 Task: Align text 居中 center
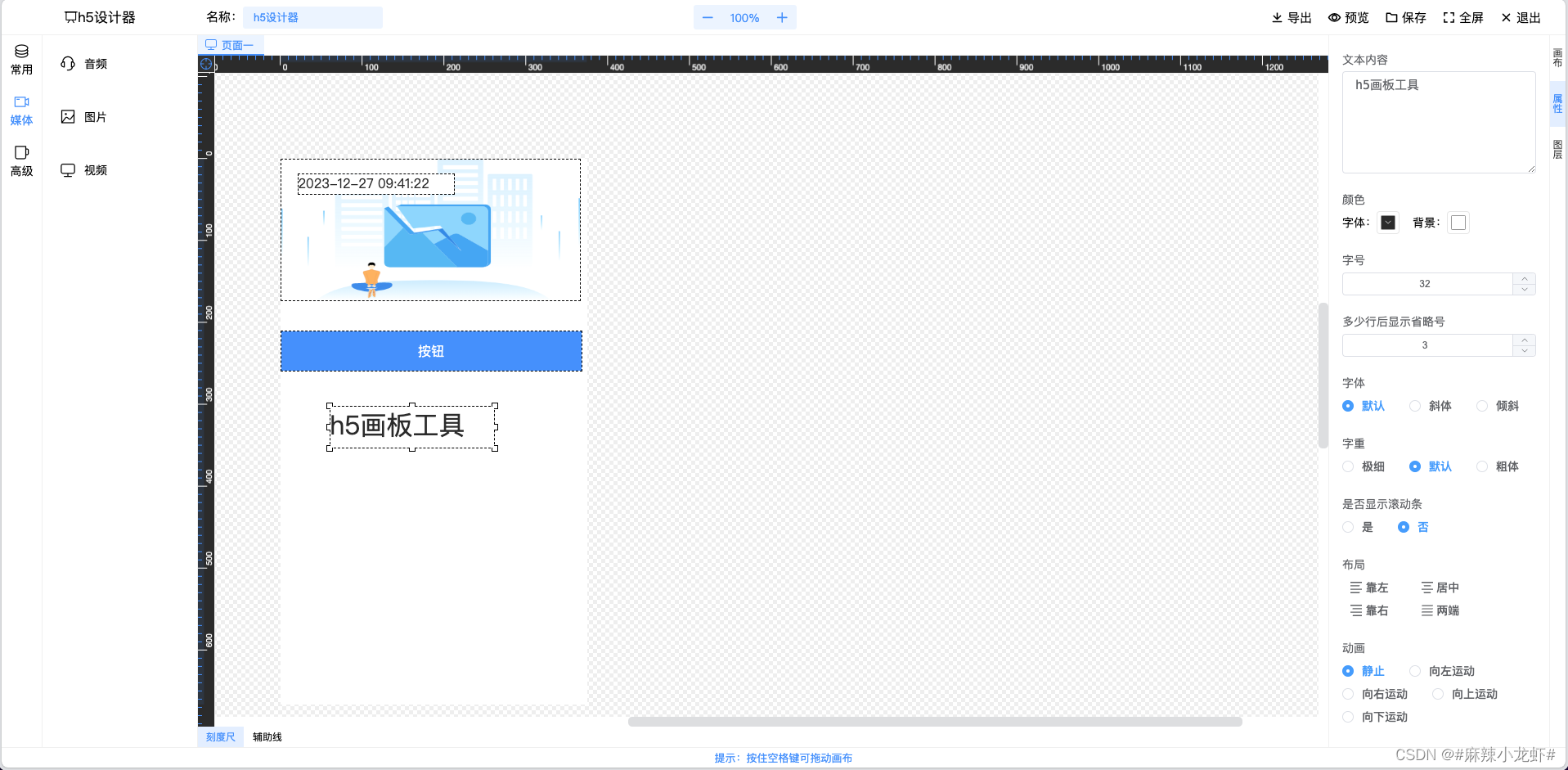pos(1440,588)
